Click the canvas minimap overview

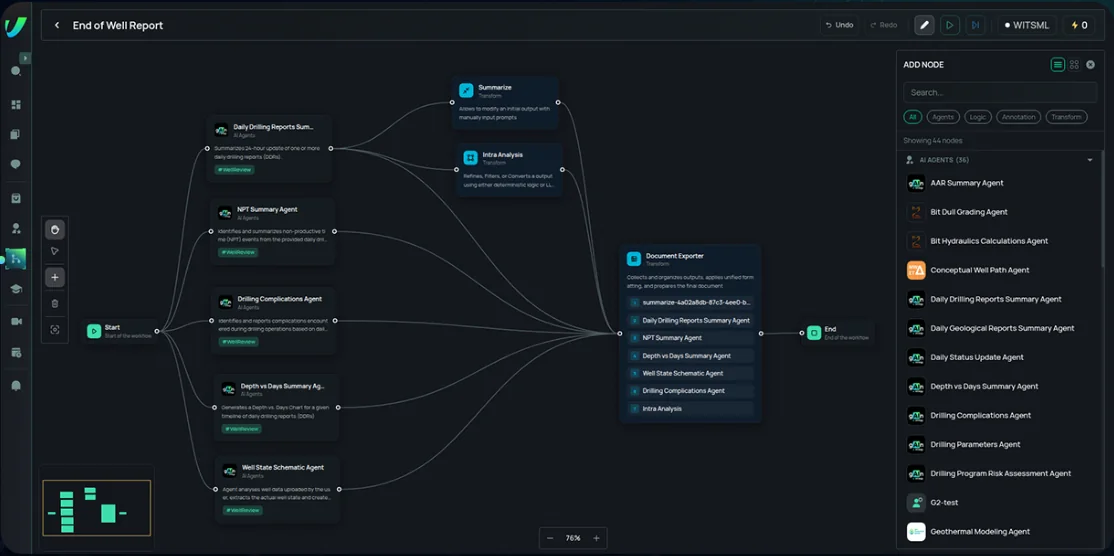tap(97, 508)
